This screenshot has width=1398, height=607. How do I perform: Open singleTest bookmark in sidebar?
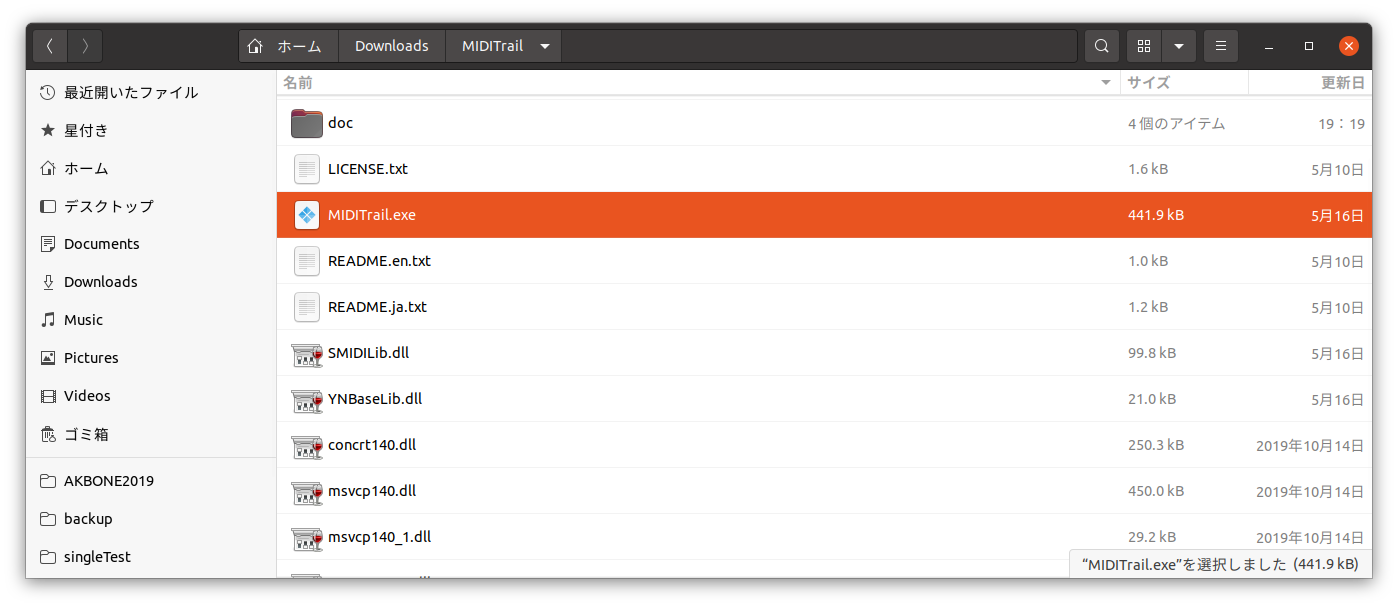point(151,557)
